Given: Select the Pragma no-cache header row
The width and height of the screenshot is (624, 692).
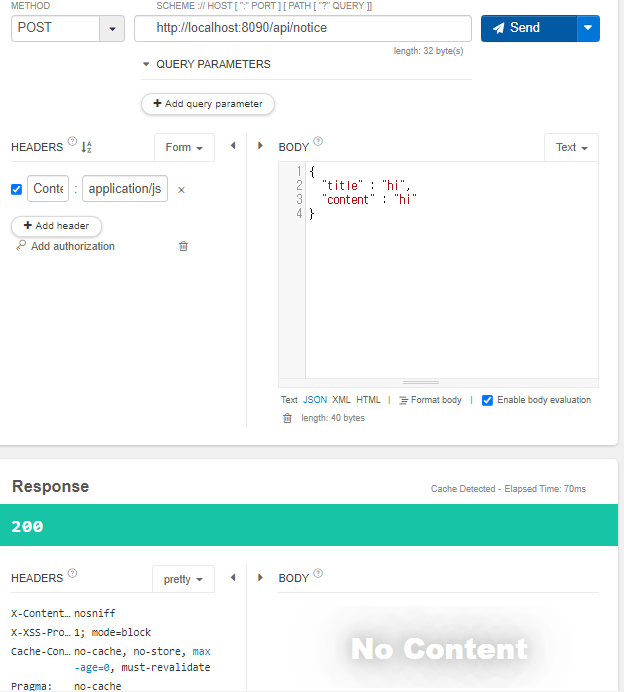Looking at the screenshot, I should coord(66,686).
